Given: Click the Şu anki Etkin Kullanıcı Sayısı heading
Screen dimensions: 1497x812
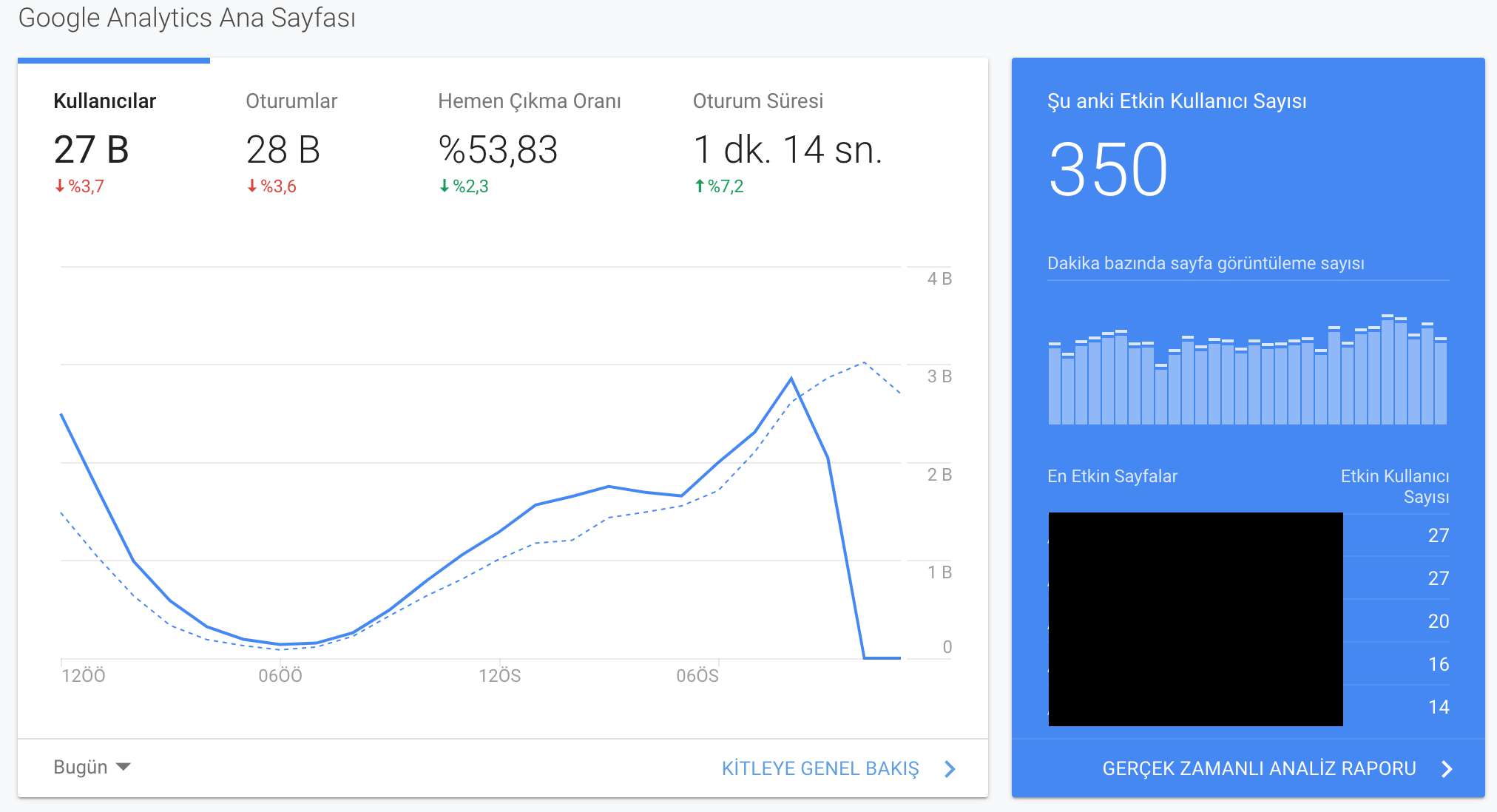Looking at the screenshot, I should coord(1177,101).
